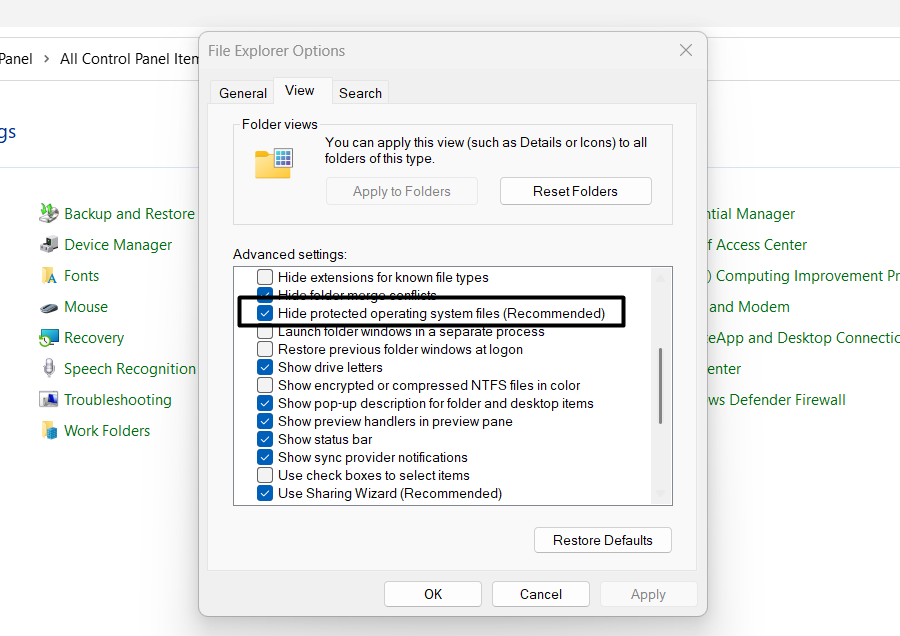Open the Recovery icon

(x=49, y=338)
